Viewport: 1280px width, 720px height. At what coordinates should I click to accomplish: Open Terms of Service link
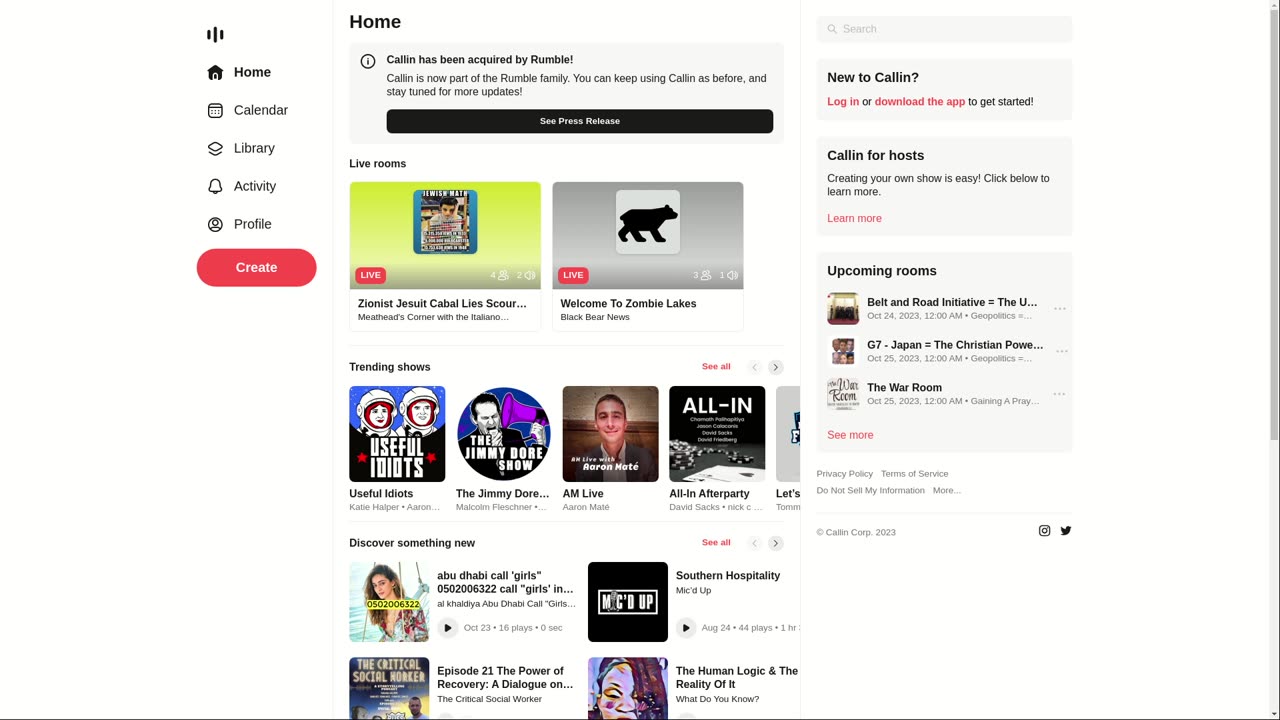click(915, 474)
